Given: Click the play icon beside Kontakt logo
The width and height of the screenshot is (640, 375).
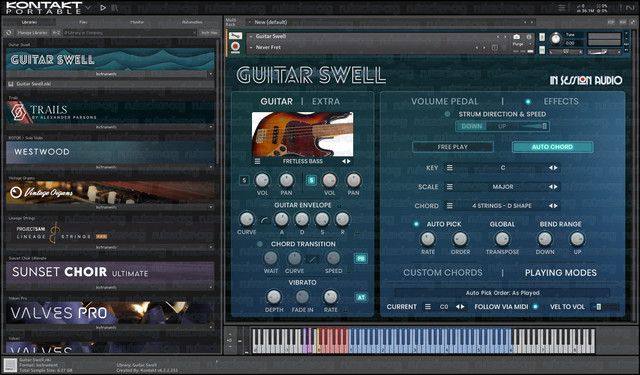Looking at the screenshot, I should click(x=103, y=7).
